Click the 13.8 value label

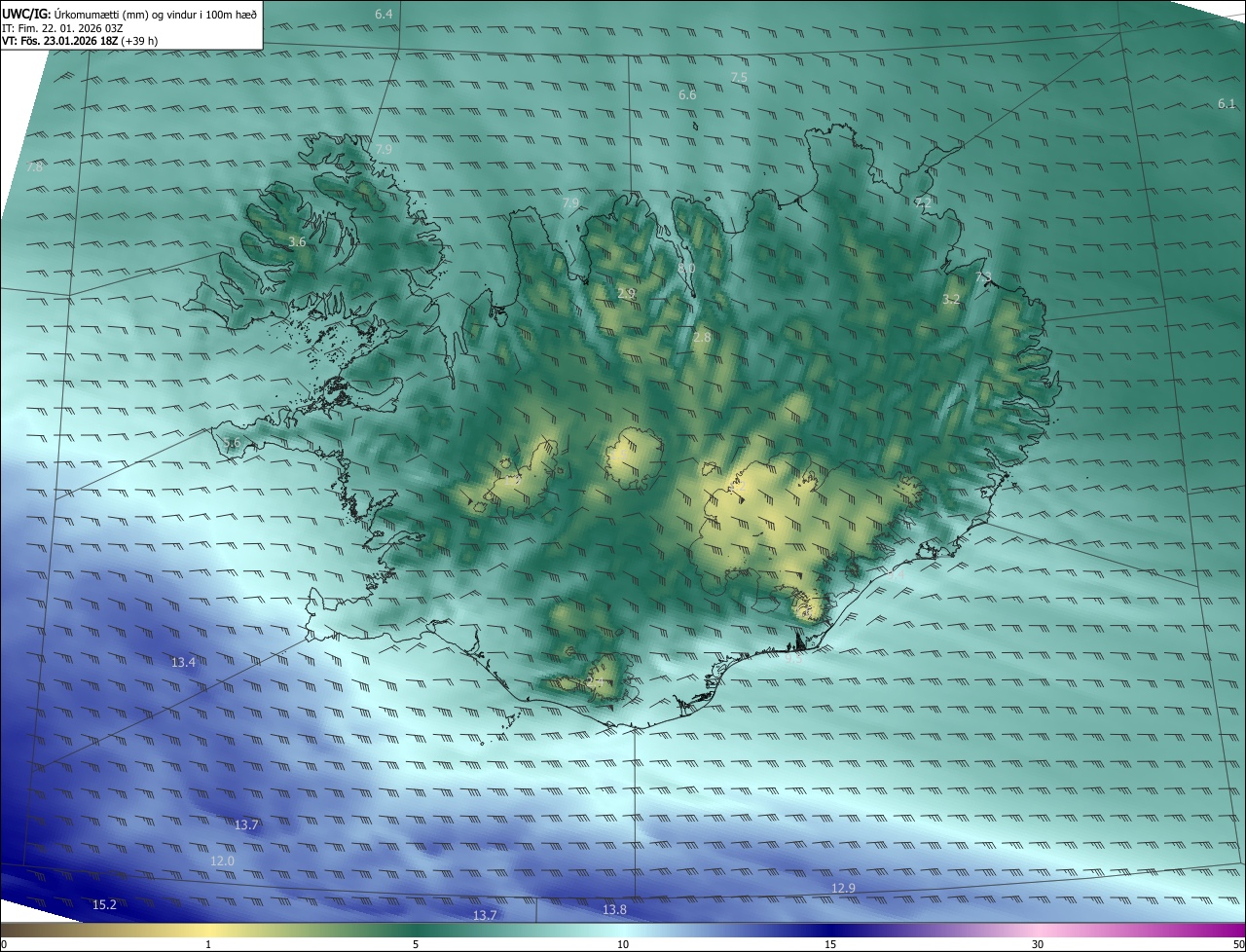[614, 909]
